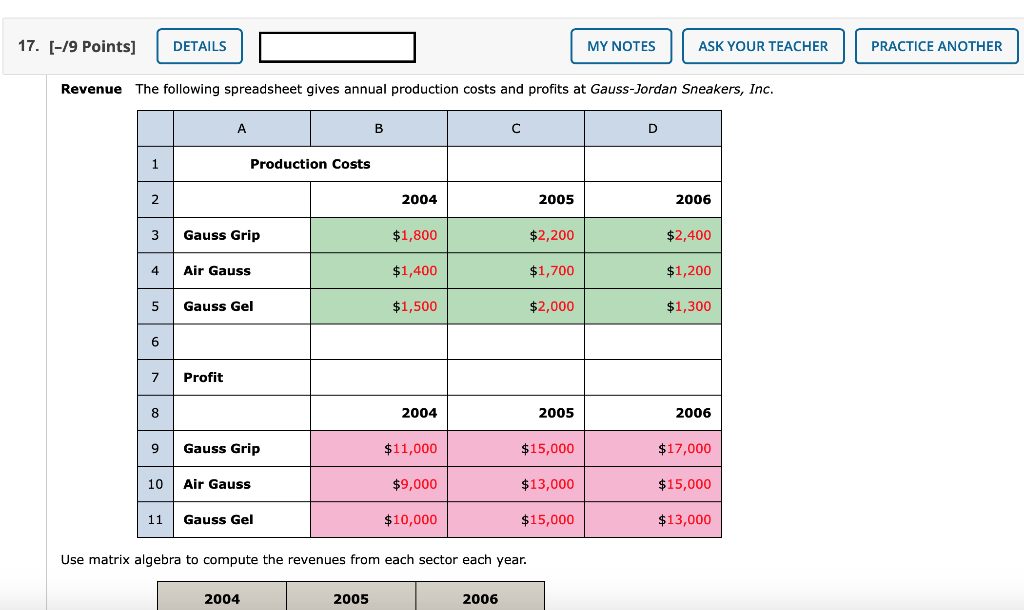Click 2004 header in answer table below
This screenshot has height=610, width=1024.
[x=222, y=598]
